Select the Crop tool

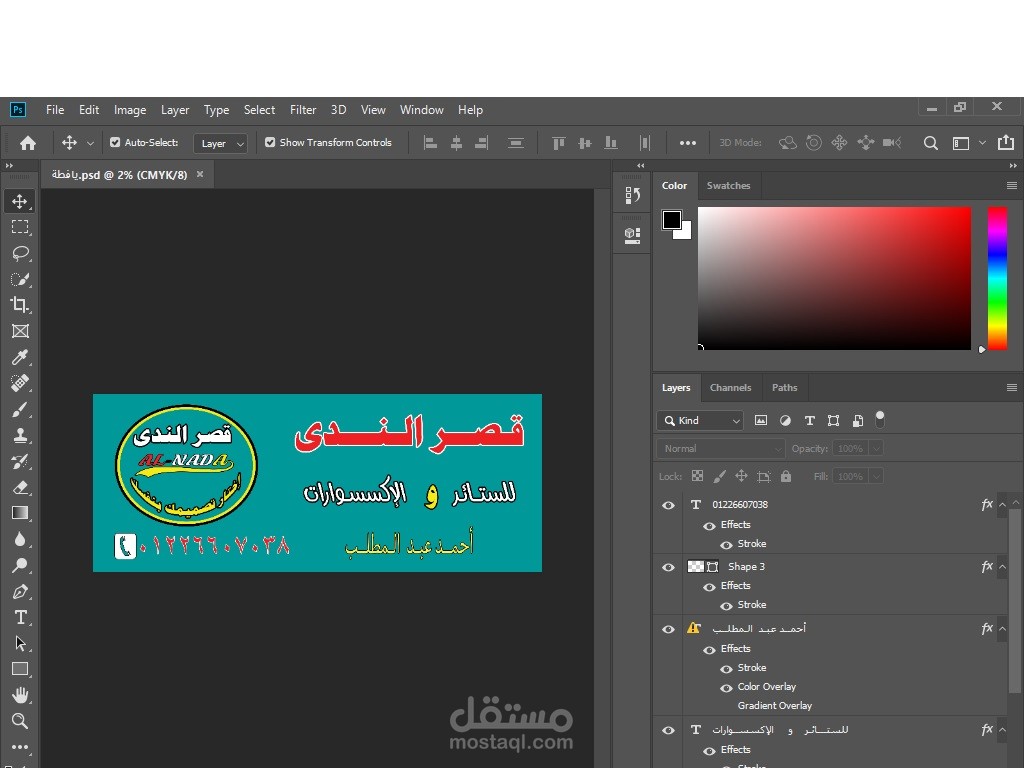pyautogui.click(x=20, y=305)
